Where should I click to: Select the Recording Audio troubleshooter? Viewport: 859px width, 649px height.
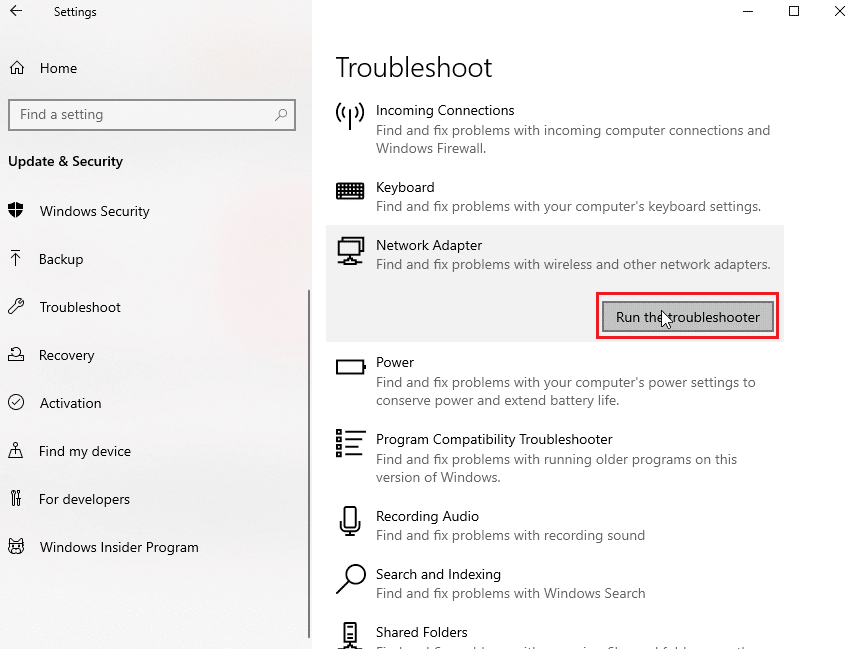pyautogui.click(x=427, y=517)
